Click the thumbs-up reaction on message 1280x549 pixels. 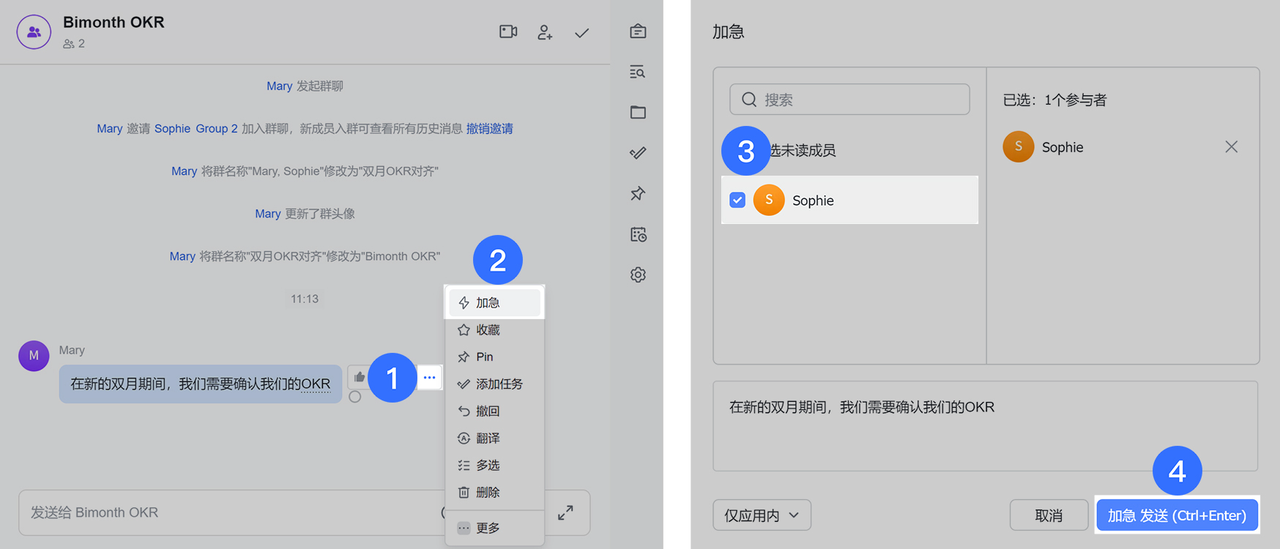(359, 377)
